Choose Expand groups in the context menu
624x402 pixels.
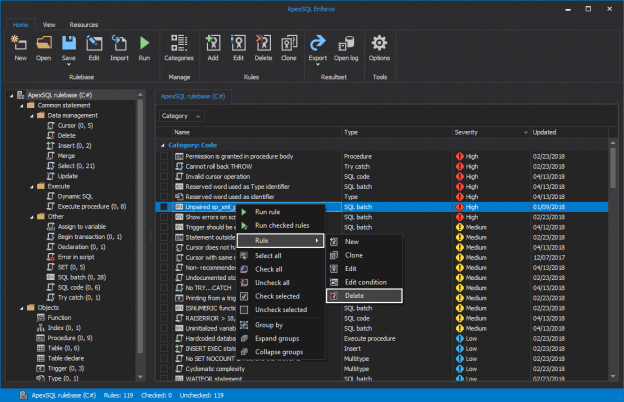281,338
